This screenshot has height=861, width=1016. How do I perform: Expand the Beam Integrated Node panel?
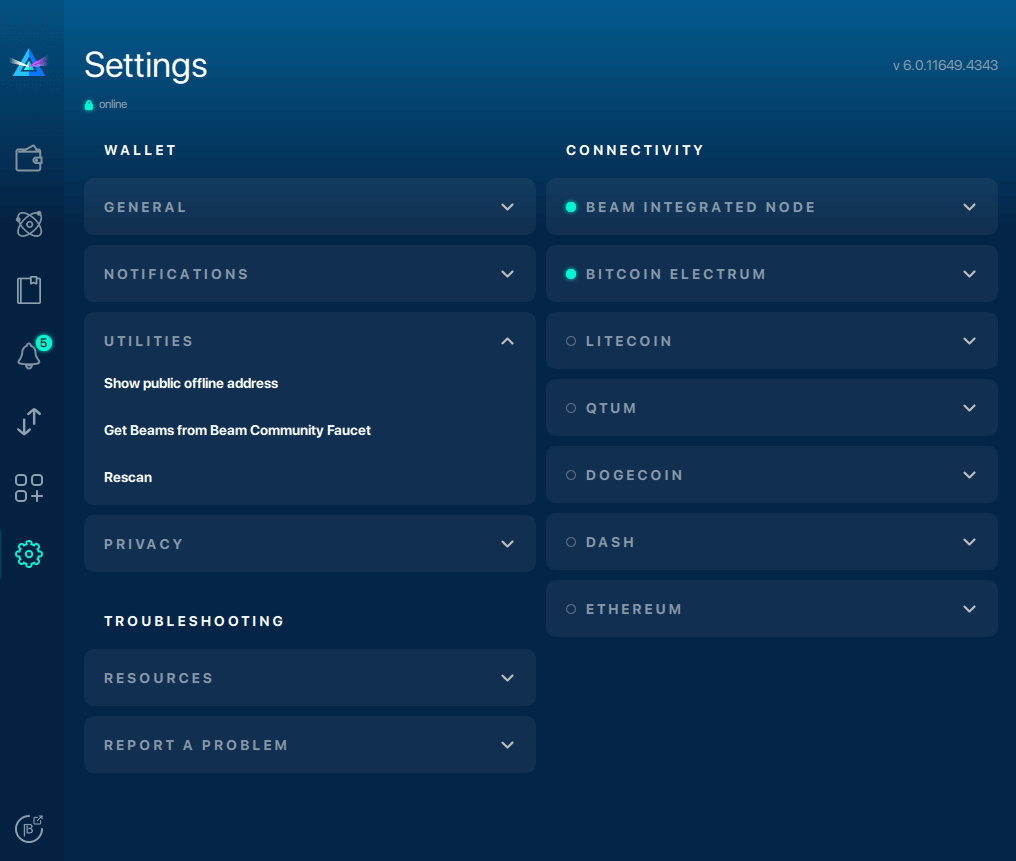[771, 207]
